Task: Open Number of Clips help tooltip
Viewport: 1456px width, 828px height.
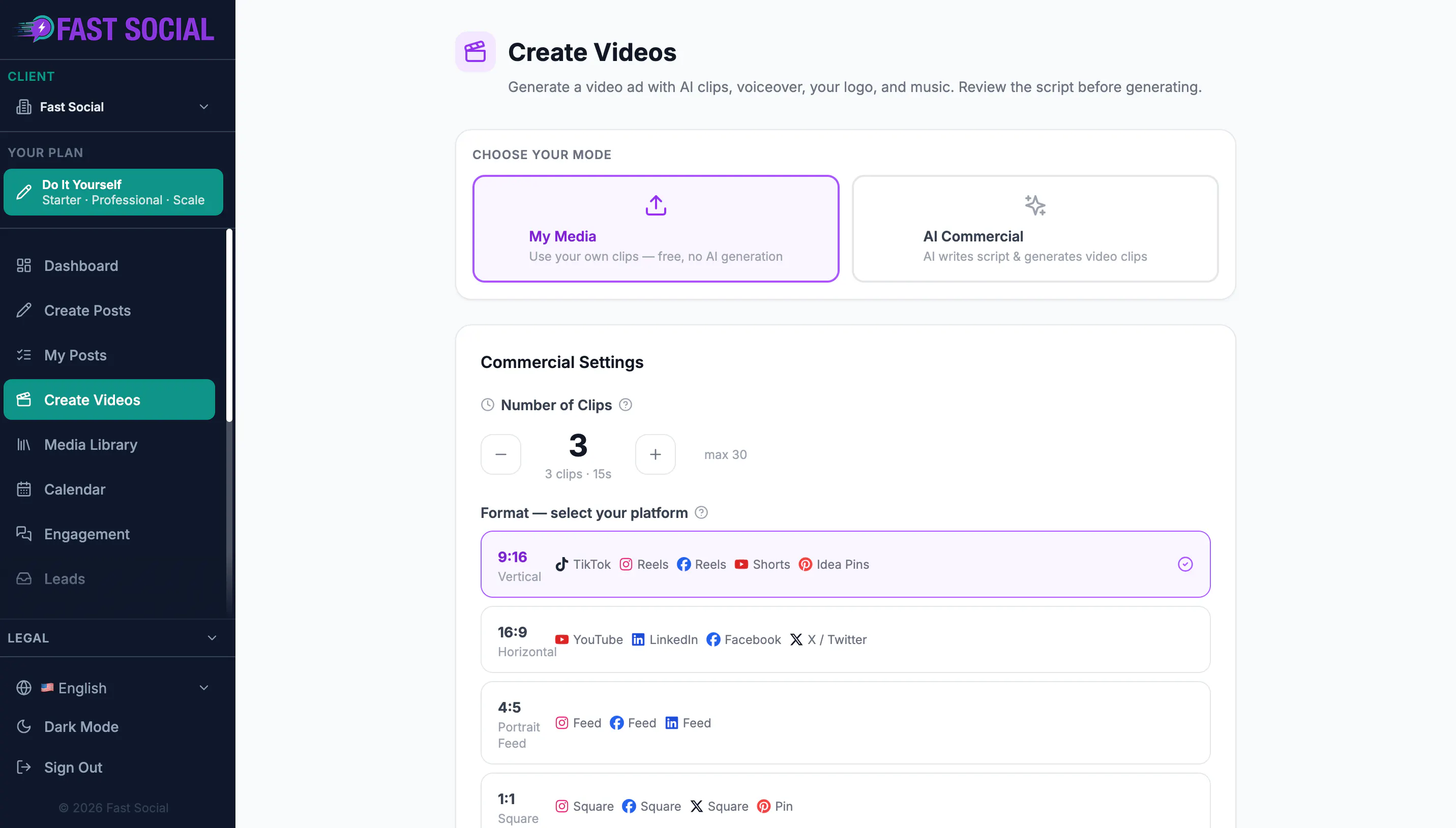Action: point(626,405)
